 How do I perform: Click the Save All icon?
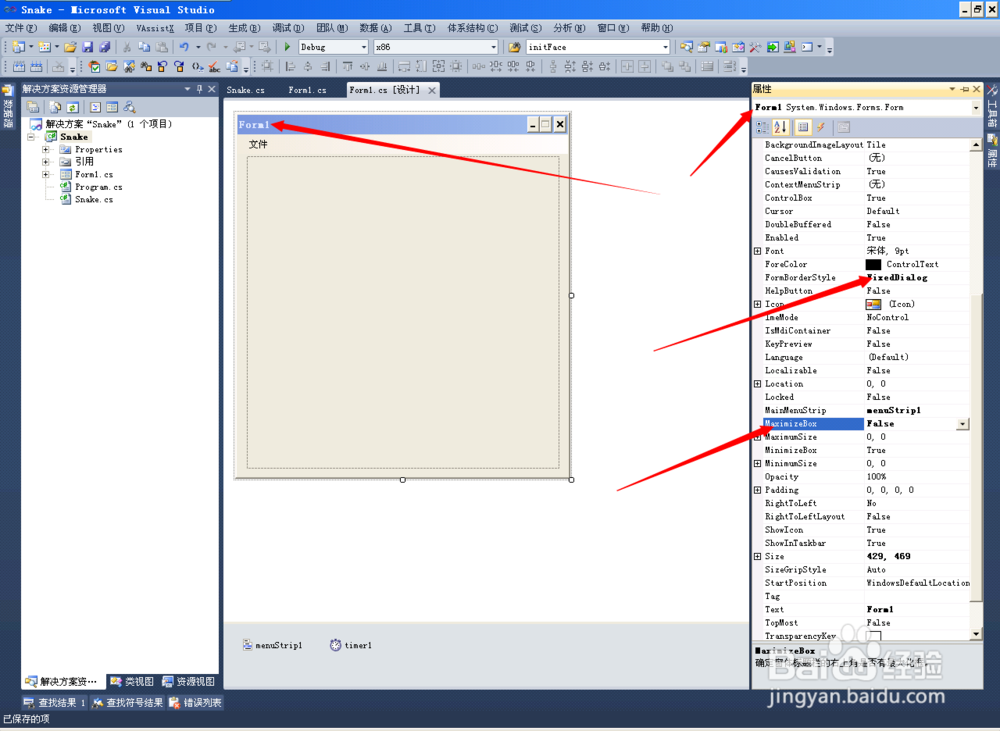105,47
